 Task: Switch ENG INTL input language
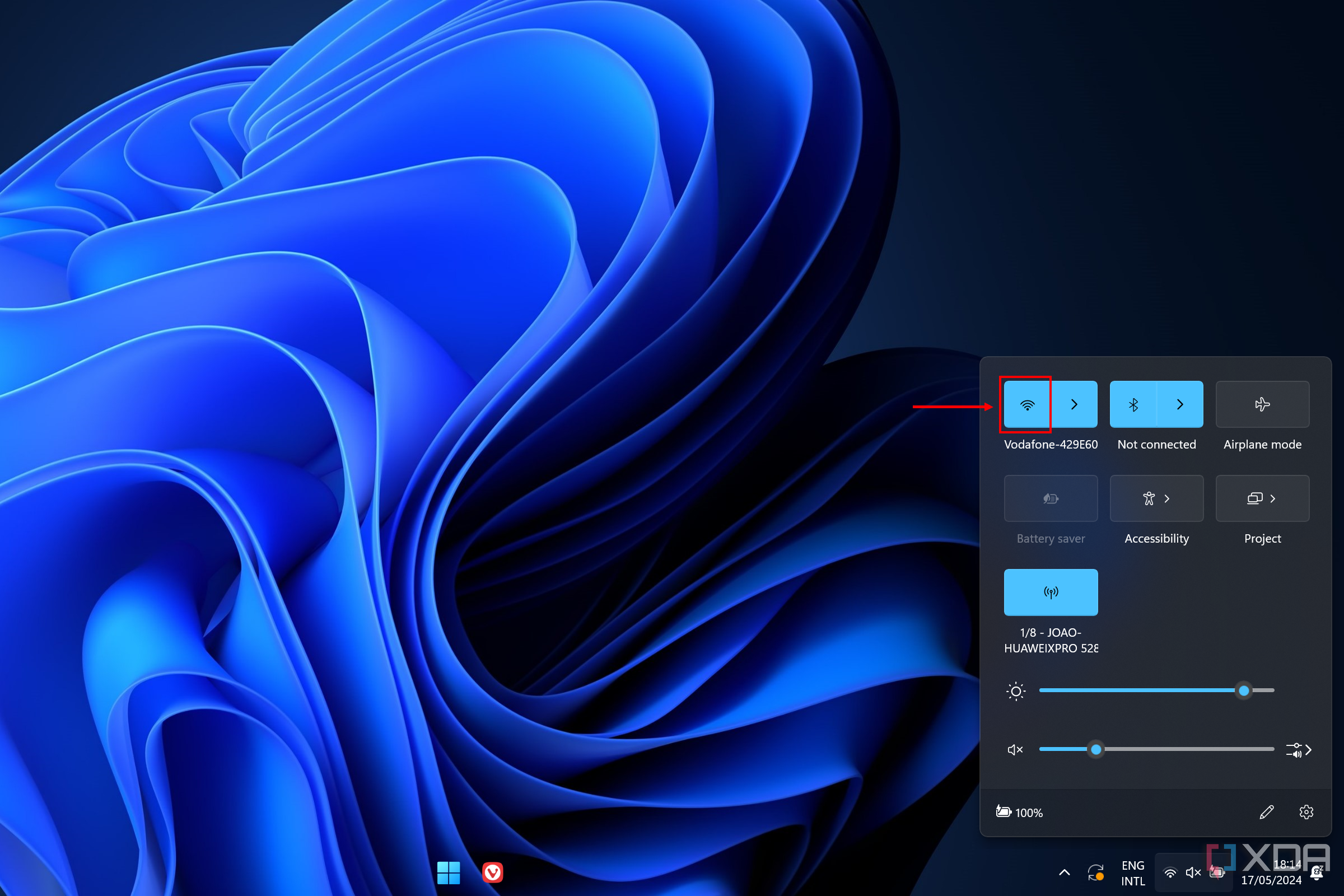(1133, 873)
